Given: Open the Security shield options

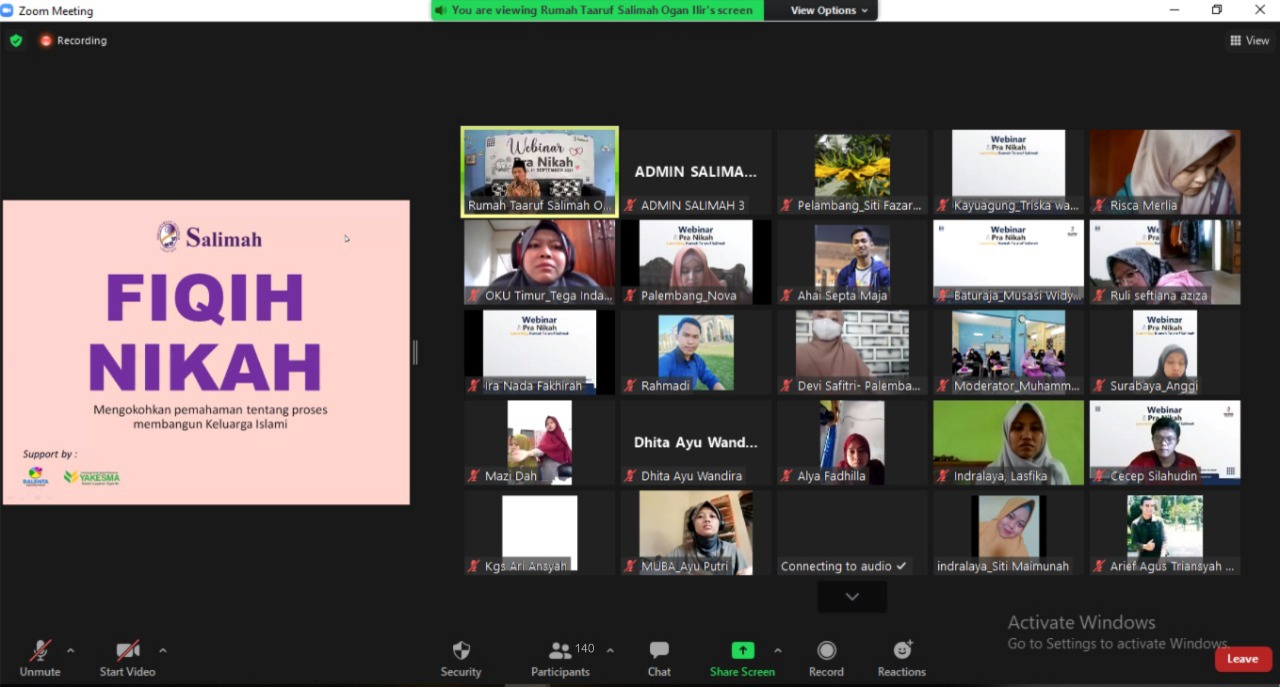Looking at the screenshot, I should (x=461, y=659).
